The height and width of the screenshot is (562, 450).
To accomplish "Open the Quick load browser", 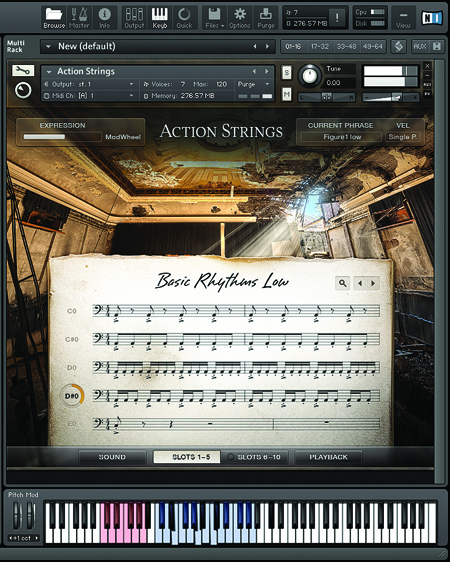I will pyautogui.click(x=184, y=18).
